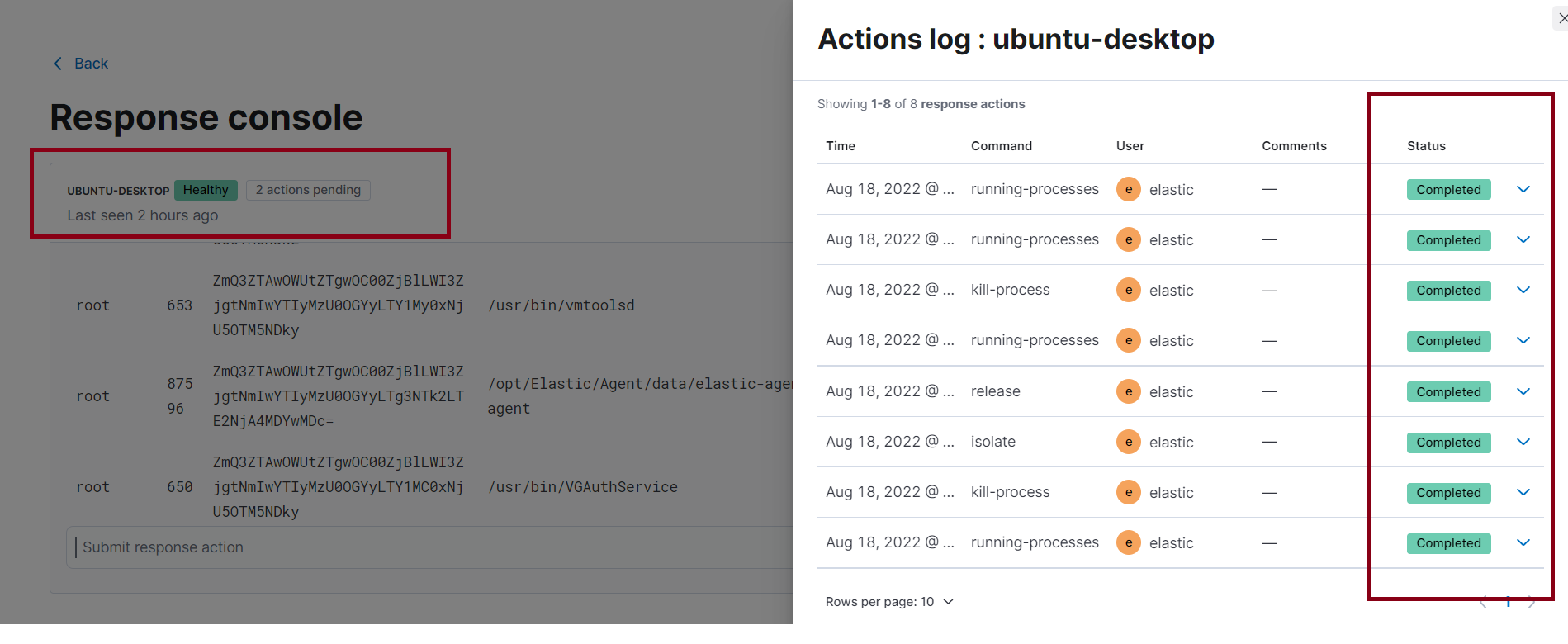Click the elastic user avatar on the kill-process row
Viewport: 1568px width, 644px height.
(1128, 290)
